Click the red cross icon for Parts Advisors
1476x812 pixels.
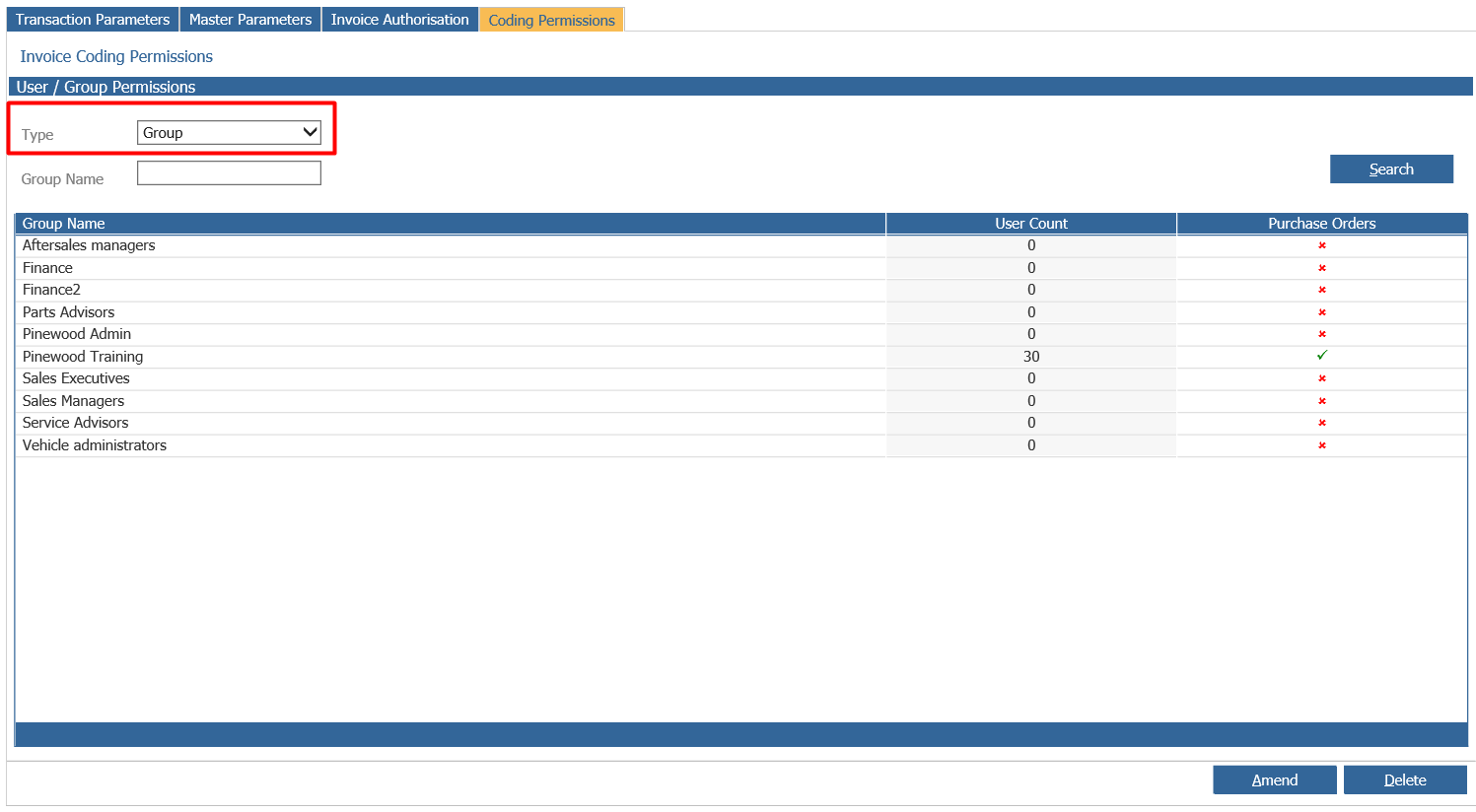tap(1321, 311)
